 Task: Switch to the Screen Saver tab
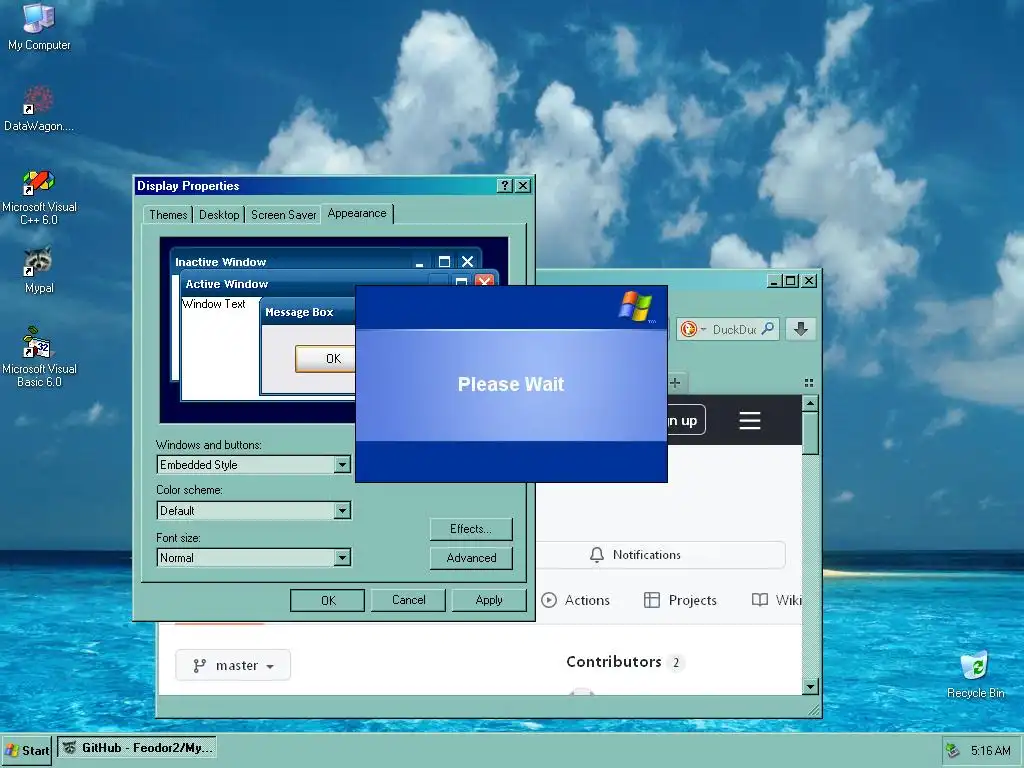(283, 215)
